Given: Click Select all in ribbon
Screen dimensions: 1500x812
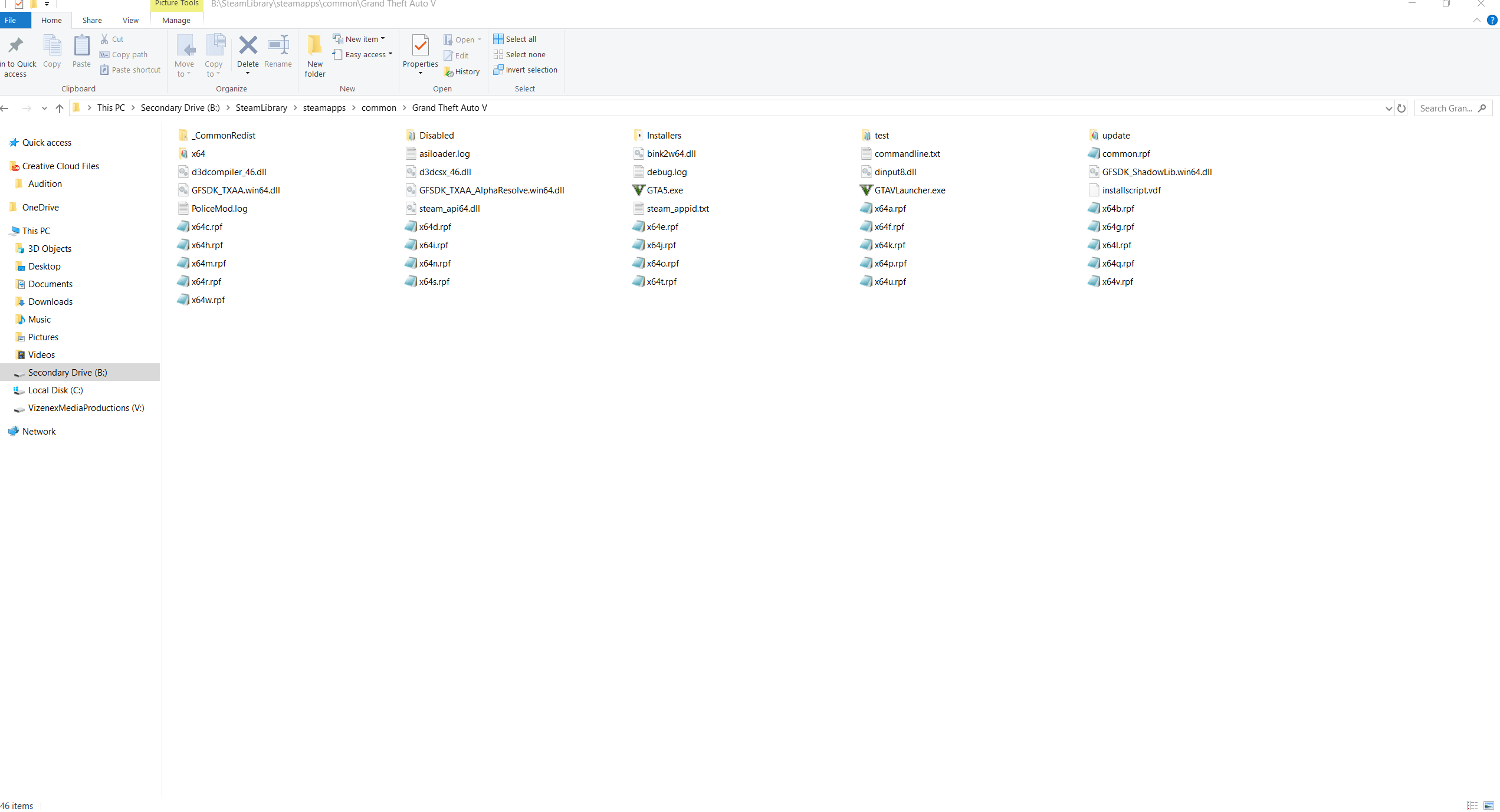Looking at the screenshot, I should pos(515,39).
